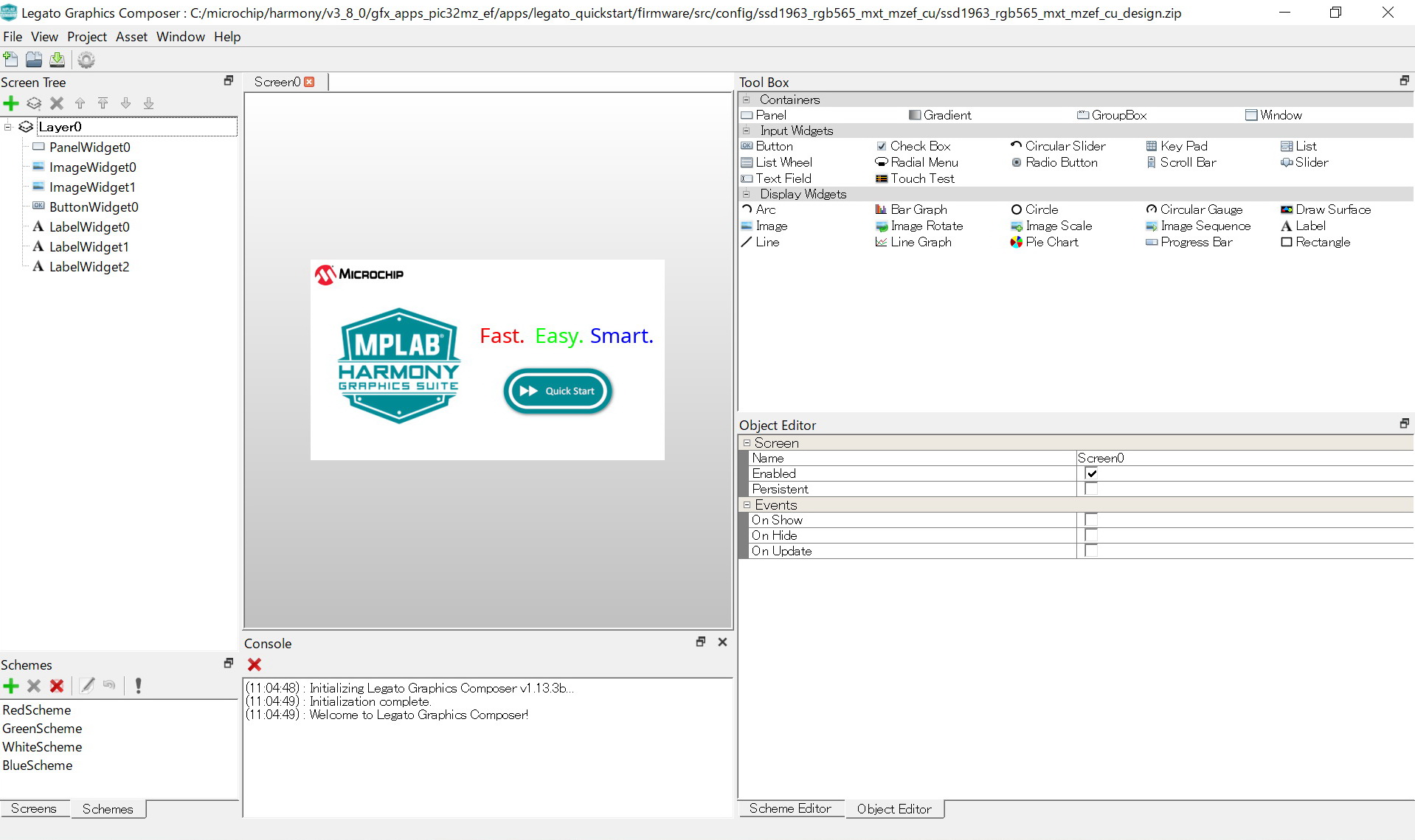
Task: Select the Touch Test widget tool
Action: point(915,178)
